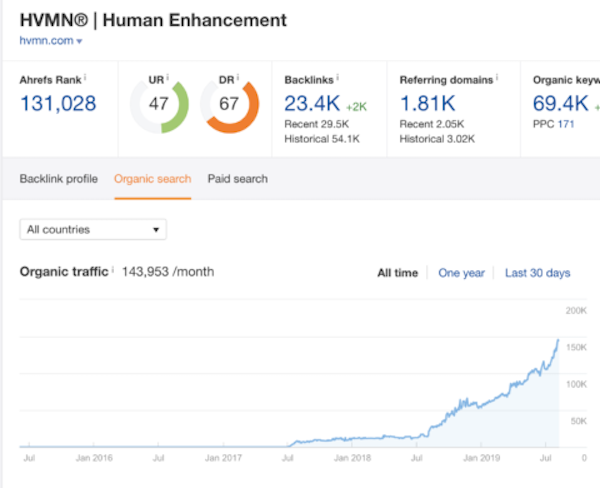Open the Organic keywords count 69.4K
This screenshot has height=488, width=600.
pos(561,103)
